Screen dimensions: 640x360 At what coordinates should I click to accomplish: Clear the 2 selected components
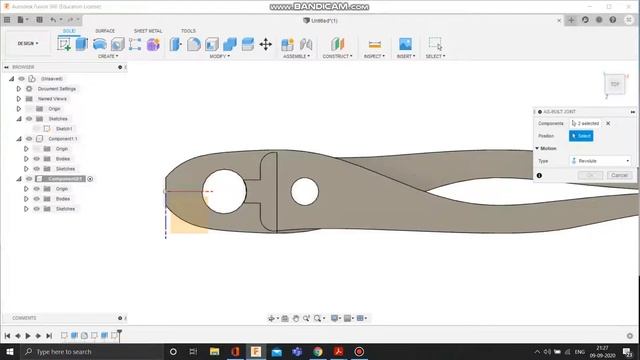pos(608,123)
